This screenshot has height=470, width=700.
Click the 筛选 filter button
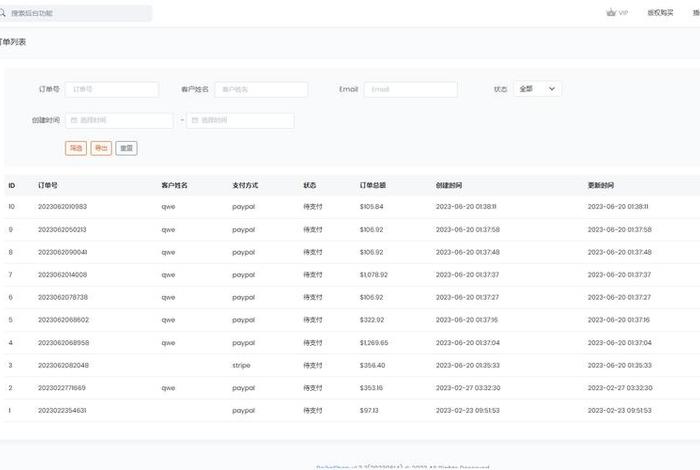coord(76,148)
